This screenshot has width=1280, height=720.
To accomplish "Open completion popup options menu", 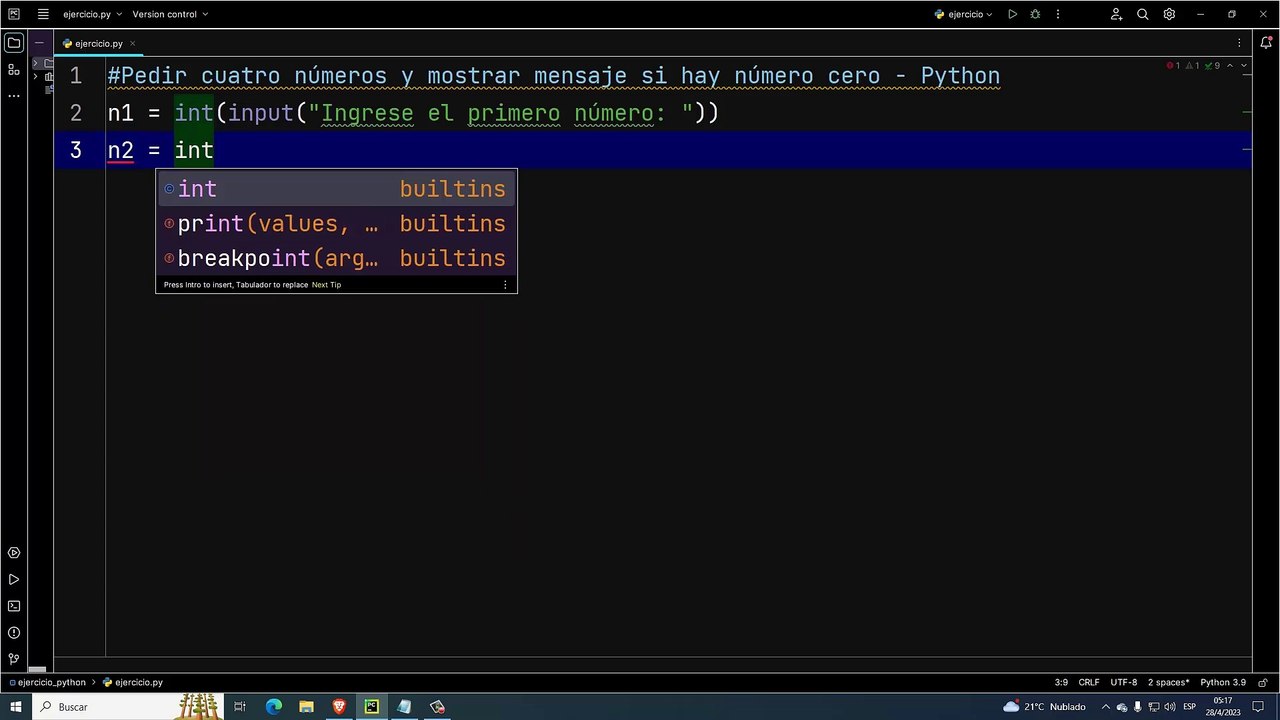I will click(505, 285).
